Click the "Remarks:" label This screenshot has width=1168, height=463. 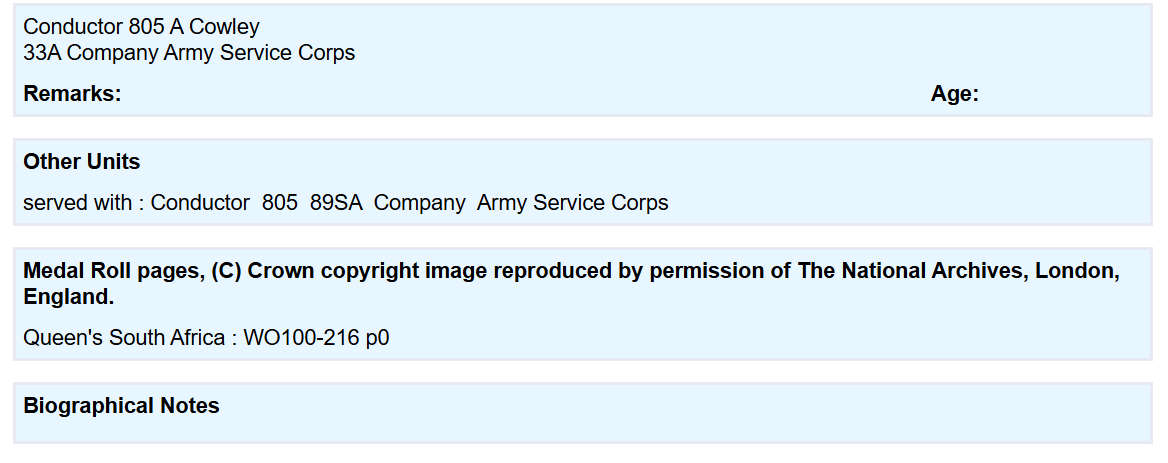click(x=72, y=94)
